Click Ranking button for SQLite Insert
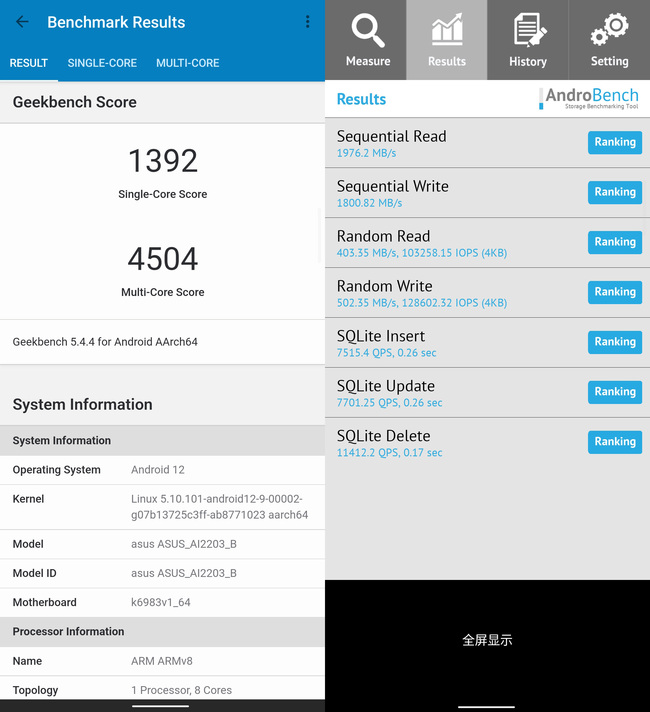Screen dimensions: 650x712 [615, 342]
